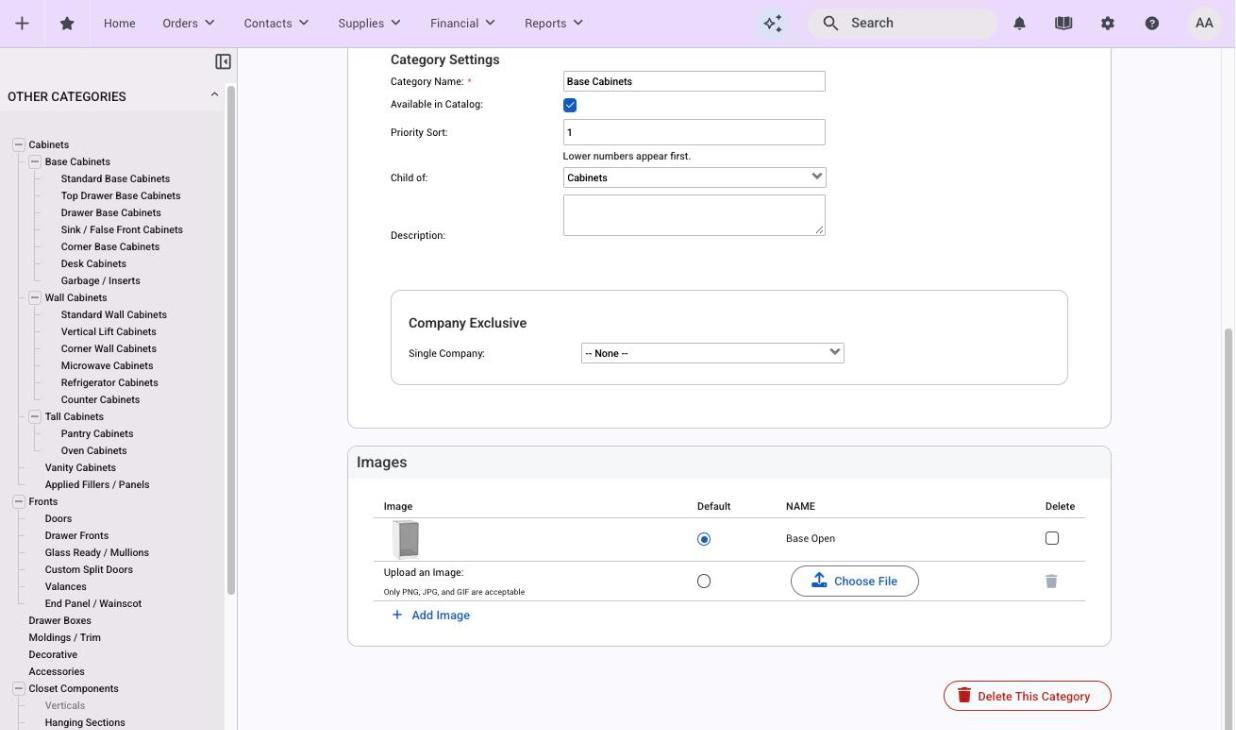Viewport: 1236px width, 730px height.
Task: Open the settings gear icon
Action: 1108,23
